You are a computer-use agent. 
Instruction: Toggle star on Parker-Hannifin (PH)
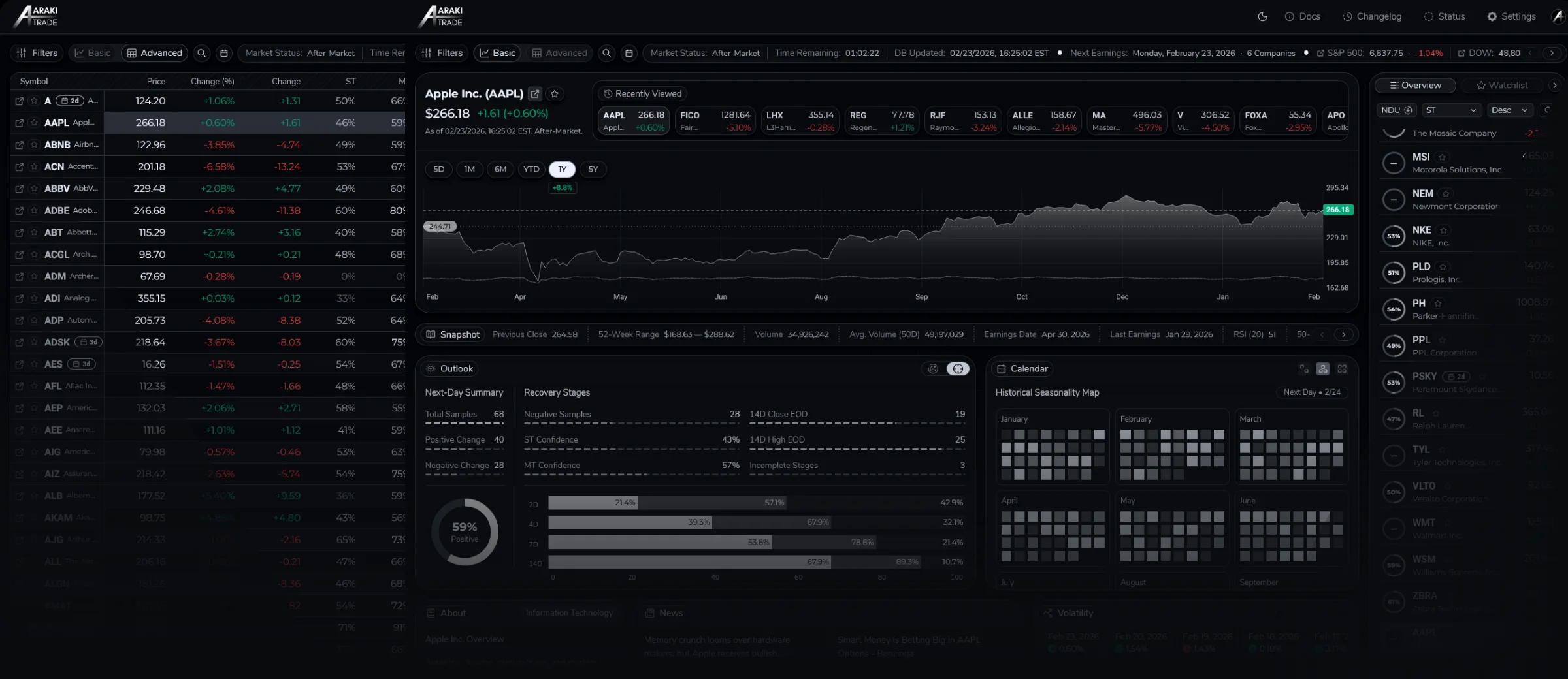1437,304
